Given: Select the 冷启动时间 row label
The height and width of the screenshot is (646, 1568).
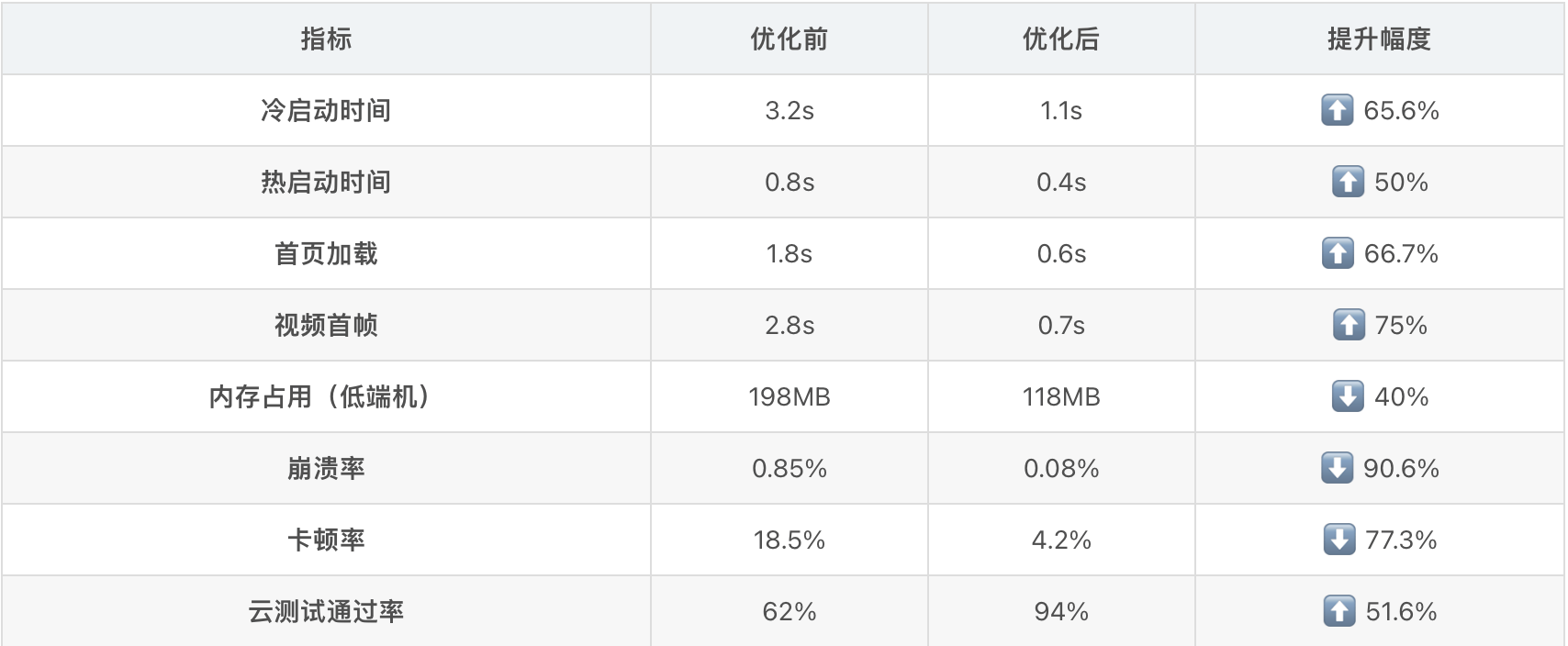Looking at the screenshot, I should coord(326,110).
